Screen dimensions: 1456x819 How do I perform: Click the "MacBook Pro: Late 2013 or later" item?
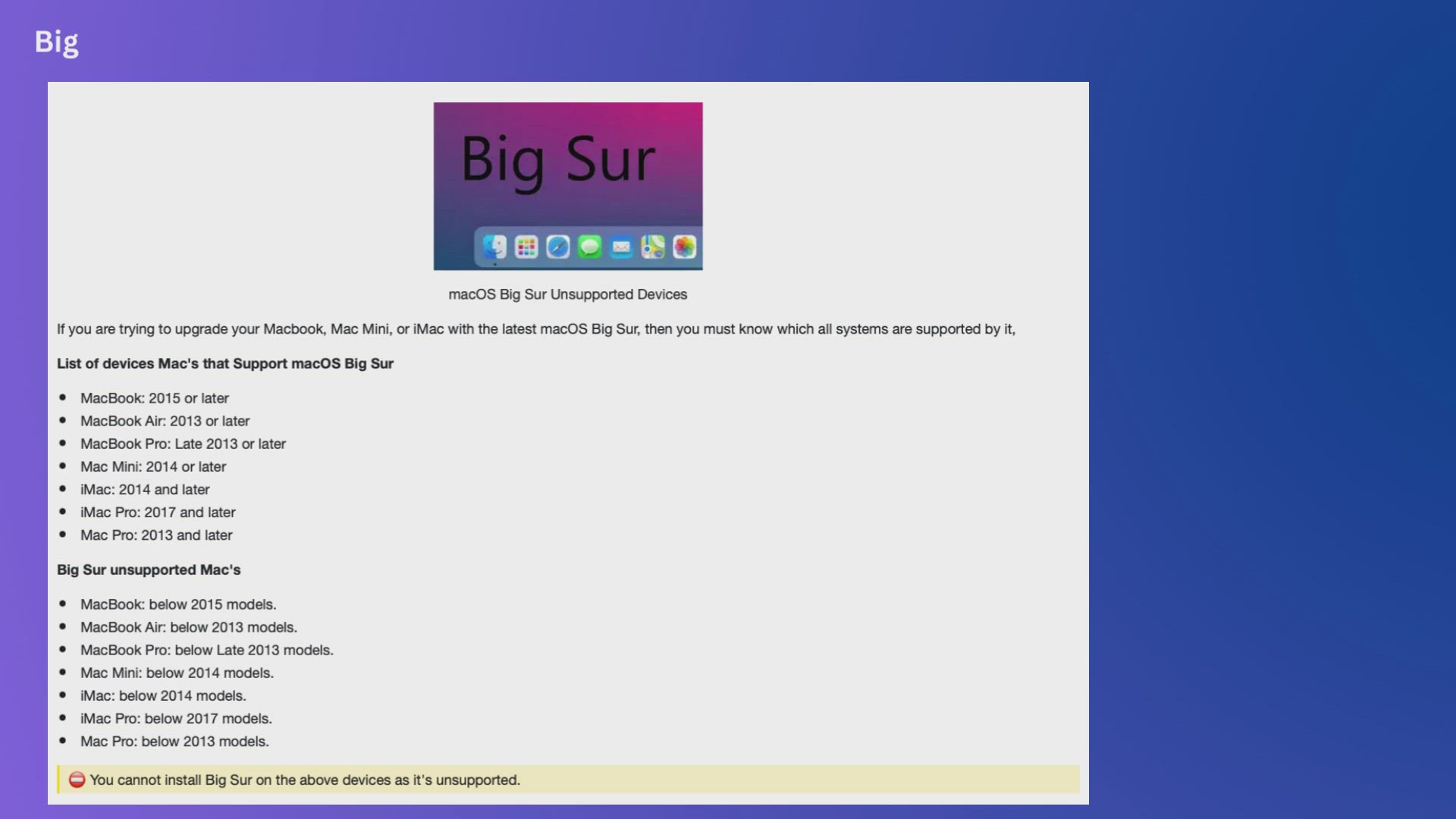click(x=183, y=444)
